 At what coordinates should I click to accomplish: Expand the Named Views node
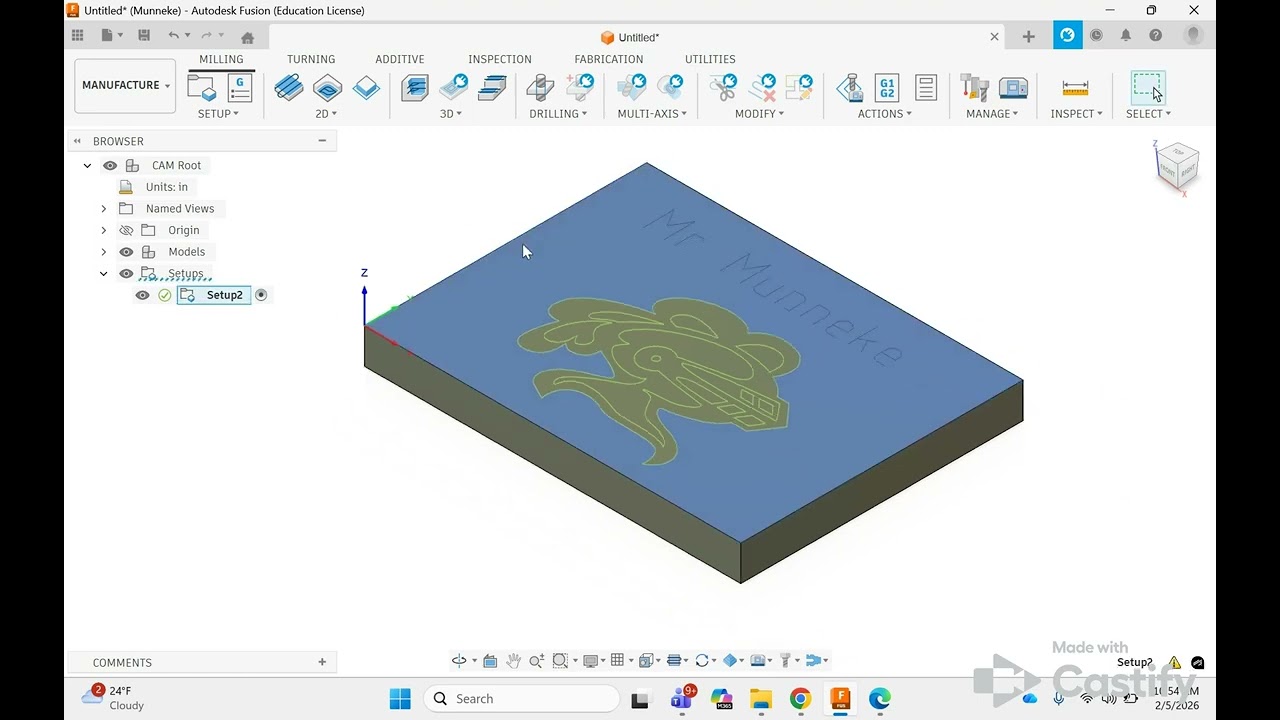pos(104,209)
